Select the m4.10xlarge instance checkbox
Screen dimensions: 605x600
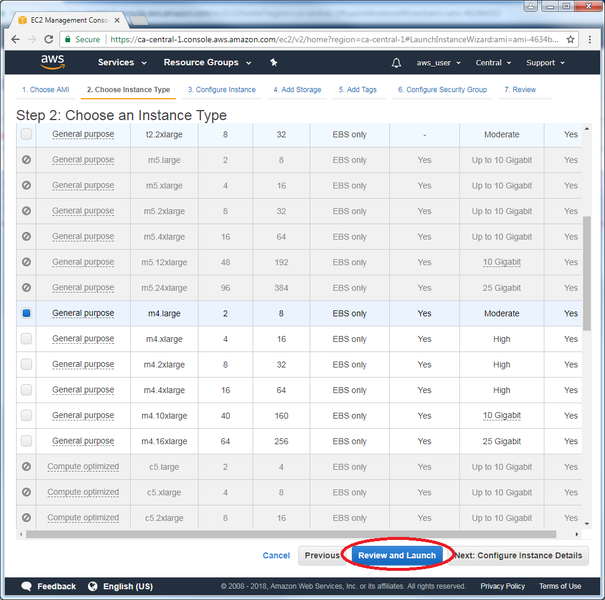click(26, 415)
